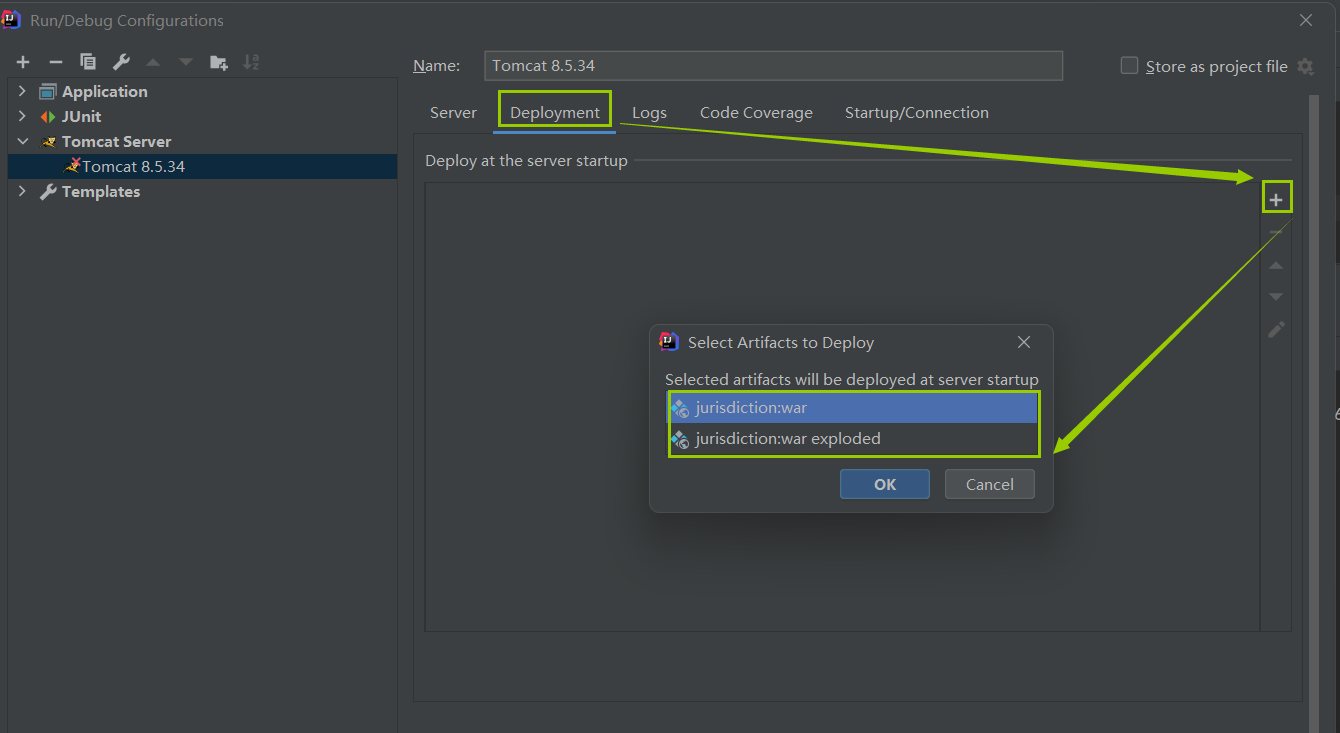Screen dimensions: 1340x733
Task: Move deployment item down arrow
Action: coord(1276,297)
